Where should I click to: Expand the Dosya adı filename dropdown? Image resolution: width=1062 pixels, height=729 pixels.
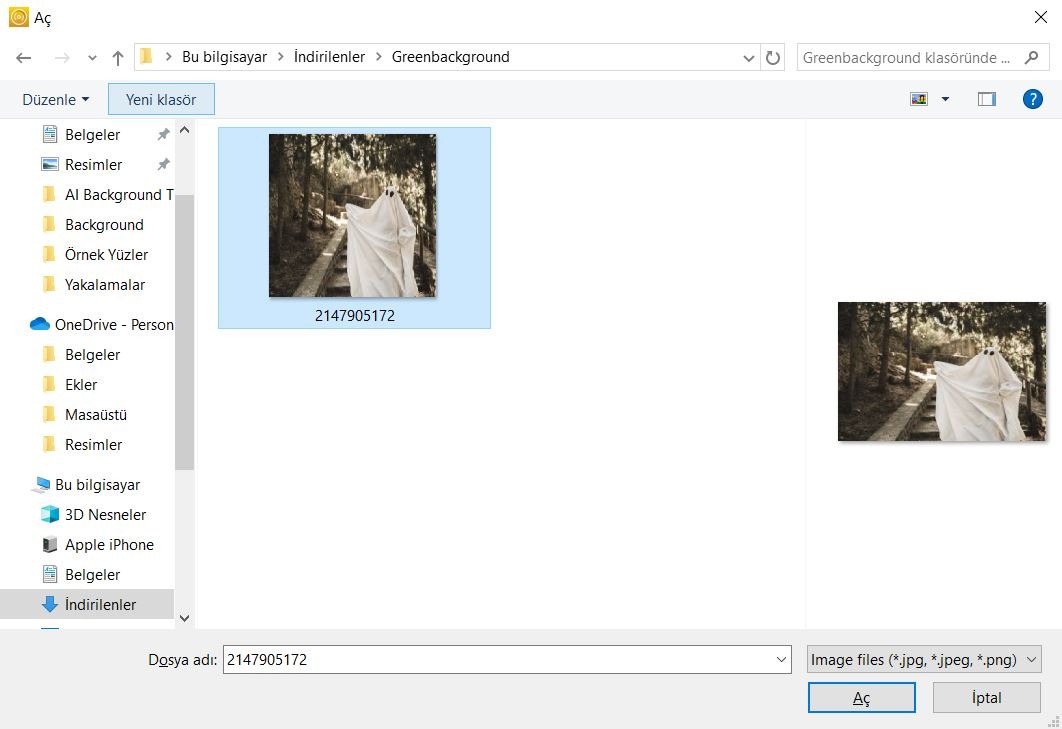point(781,660)
